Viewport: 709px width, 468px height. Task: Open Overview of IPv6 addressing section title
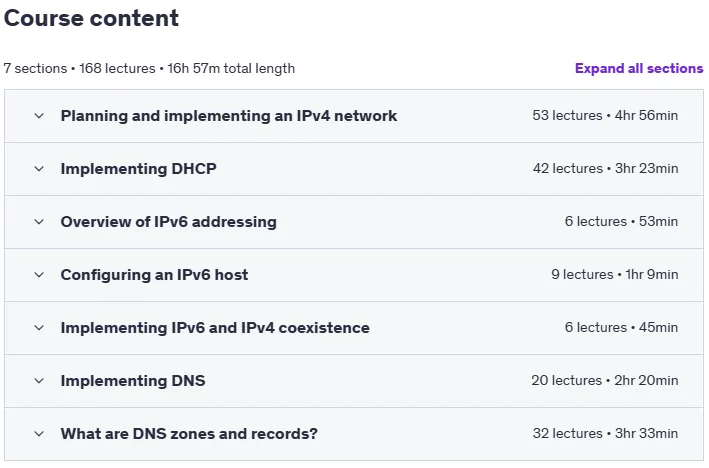click(169, 222)
